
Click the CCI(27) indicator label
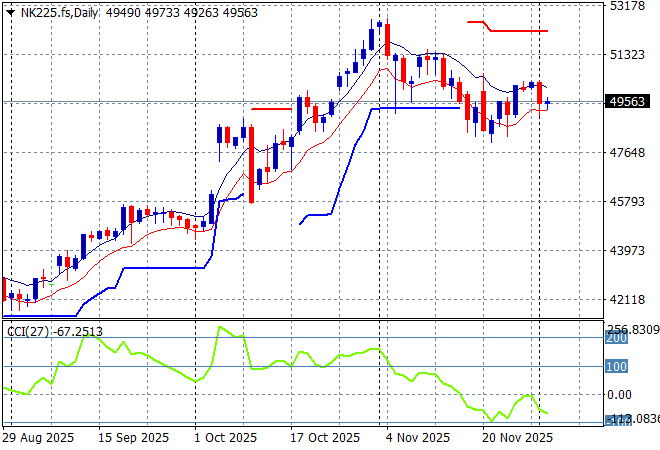(x=28, y=330)
